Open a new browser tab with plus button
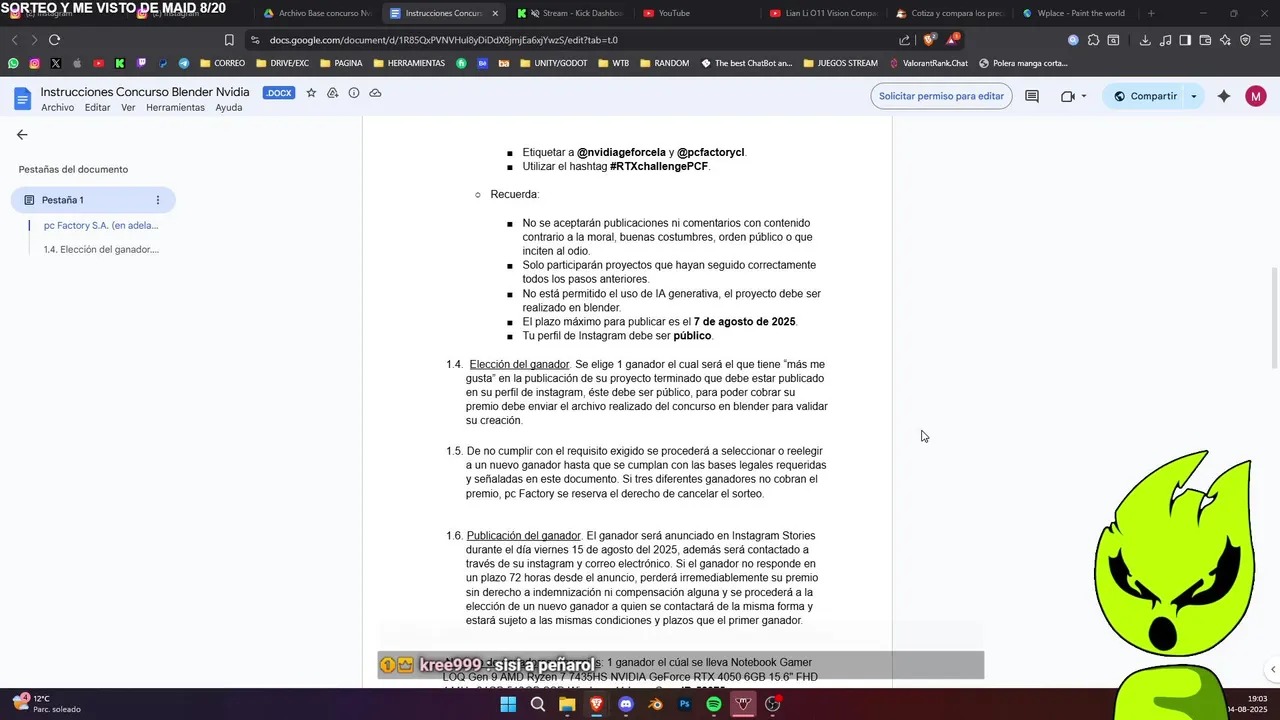 pyautogui.click(x=1151, y=13)
